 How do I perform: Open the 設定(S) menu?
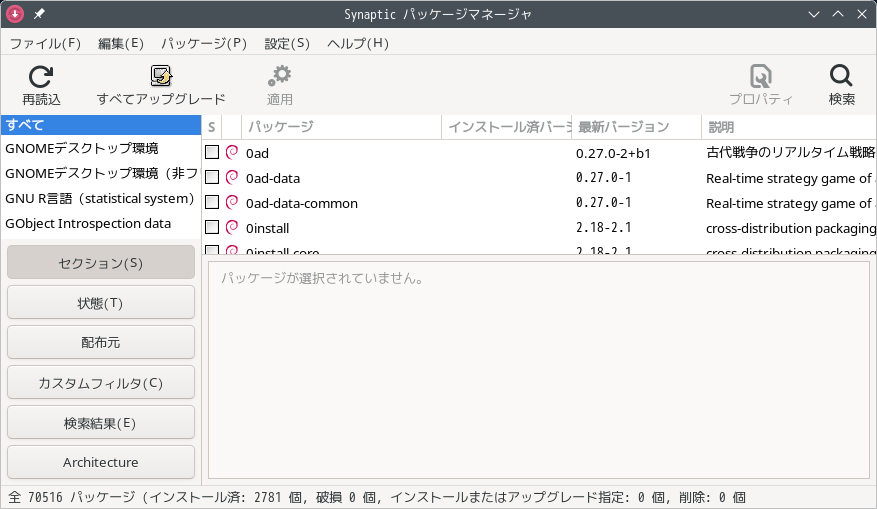pyautogui.click(x=287, y=44)
